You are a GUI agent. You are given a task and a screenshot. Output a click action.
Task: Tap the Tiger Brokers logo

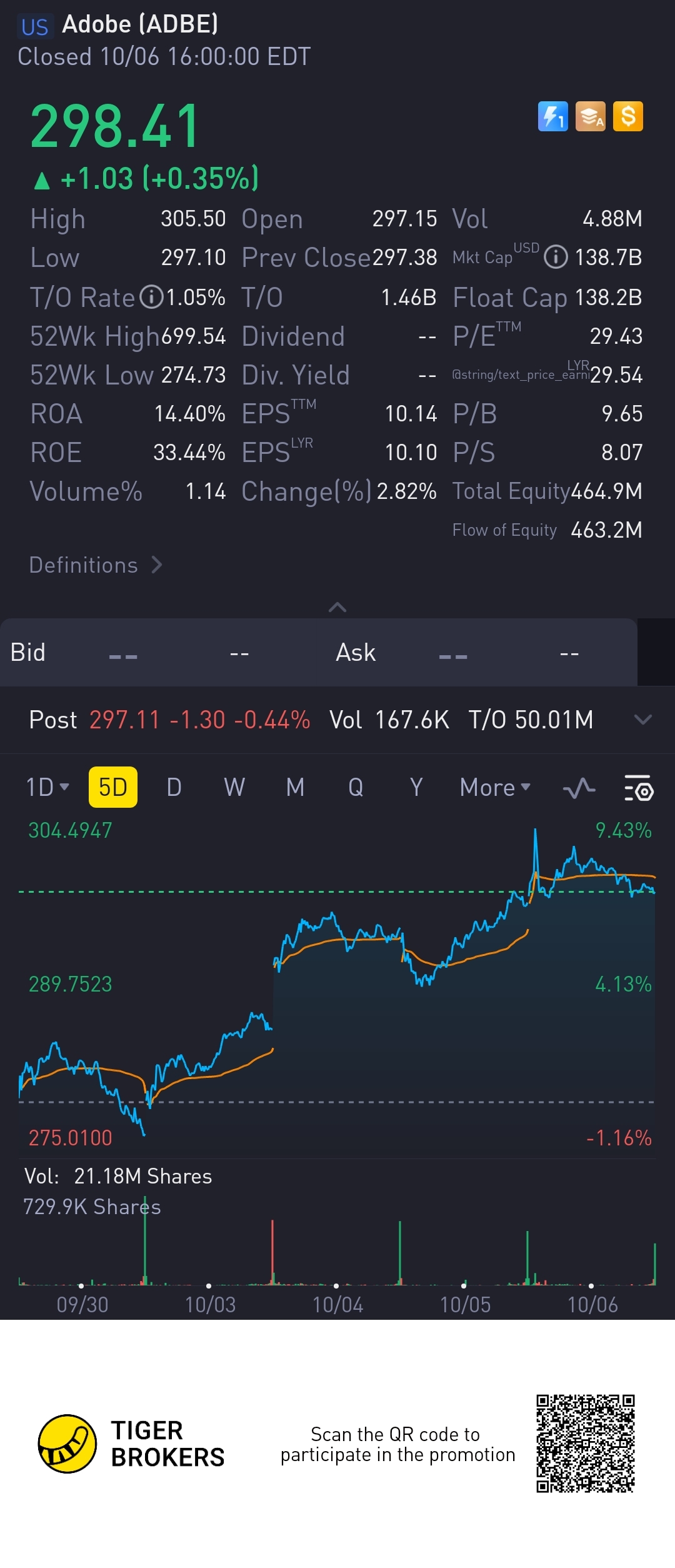pyautogui.click(x=131, y=1444)
